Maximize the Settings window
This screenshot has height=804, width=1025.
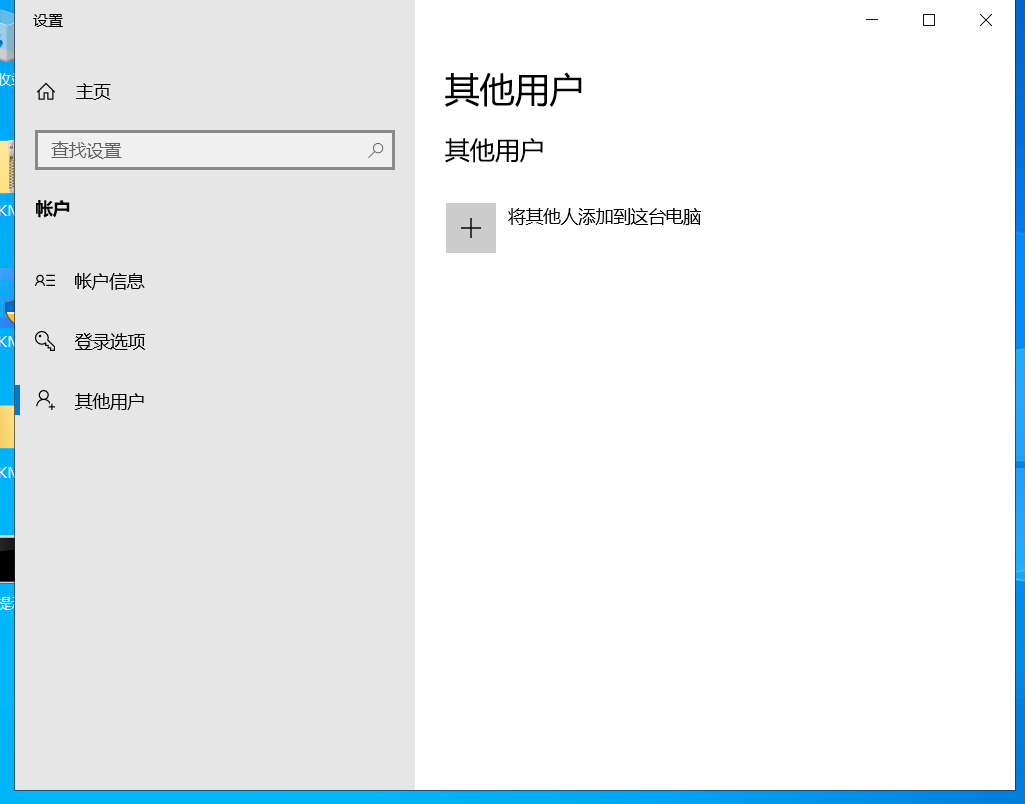(928, 19)
